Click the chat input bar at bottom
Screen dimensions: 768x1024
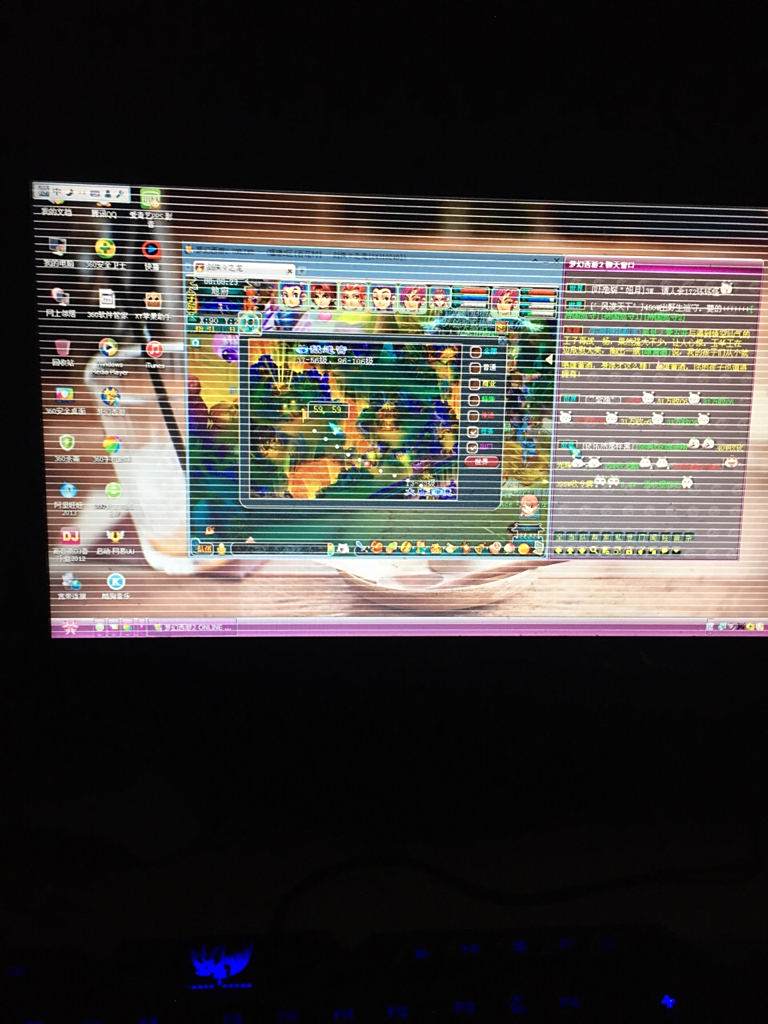280,548
